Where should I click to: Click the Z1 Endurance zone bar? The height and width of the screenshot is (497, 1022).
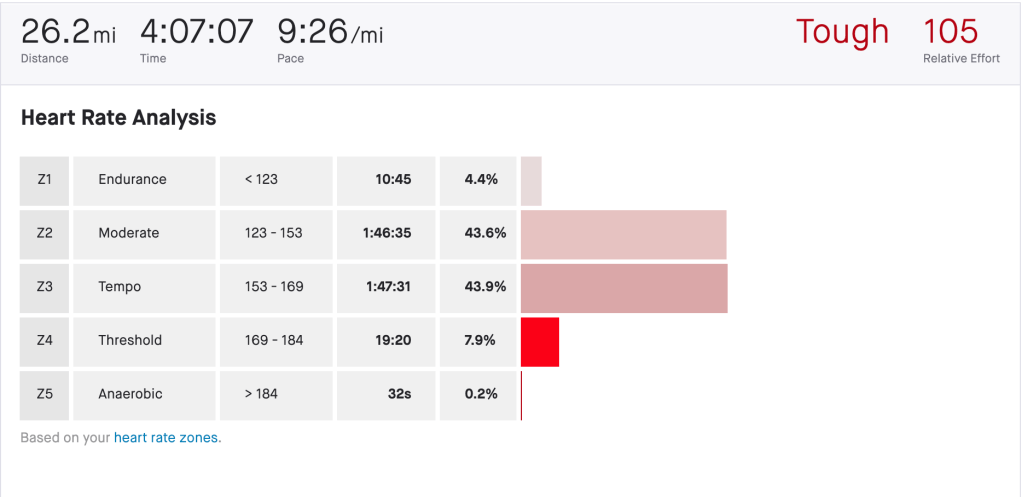[x=531, y=180]
